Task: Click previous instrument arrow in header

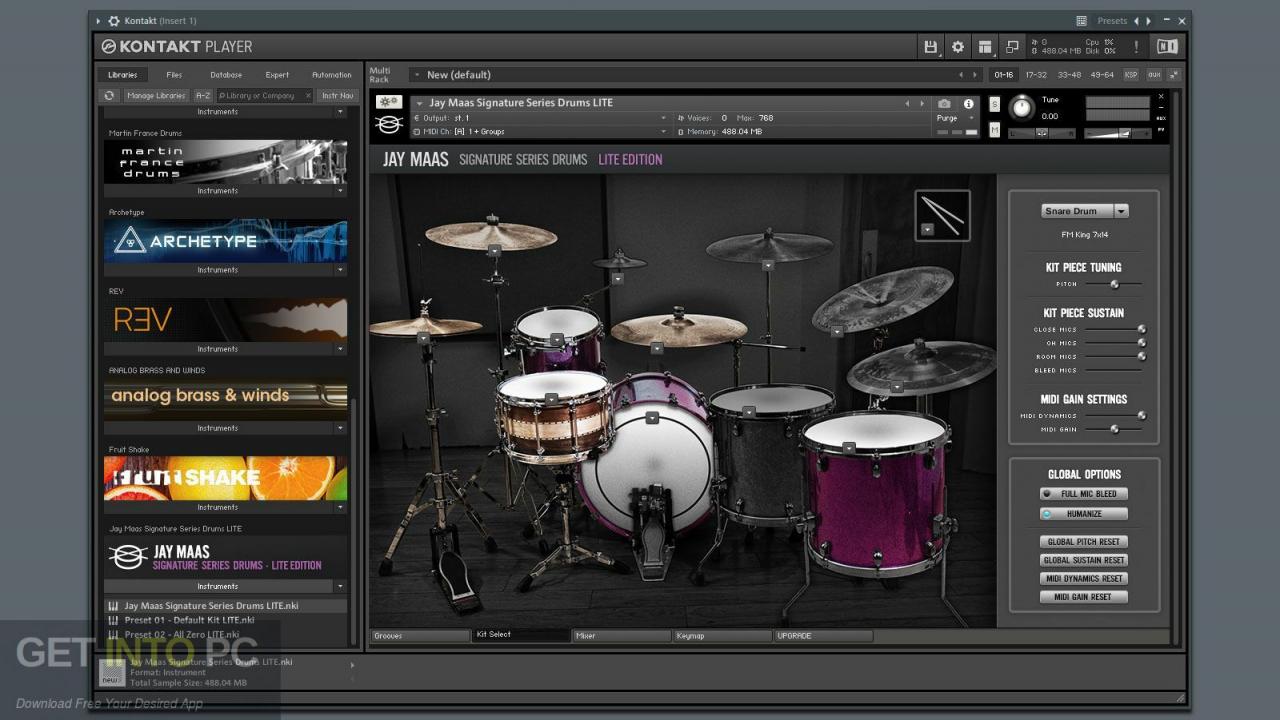Action: click(x=908, y=103)
